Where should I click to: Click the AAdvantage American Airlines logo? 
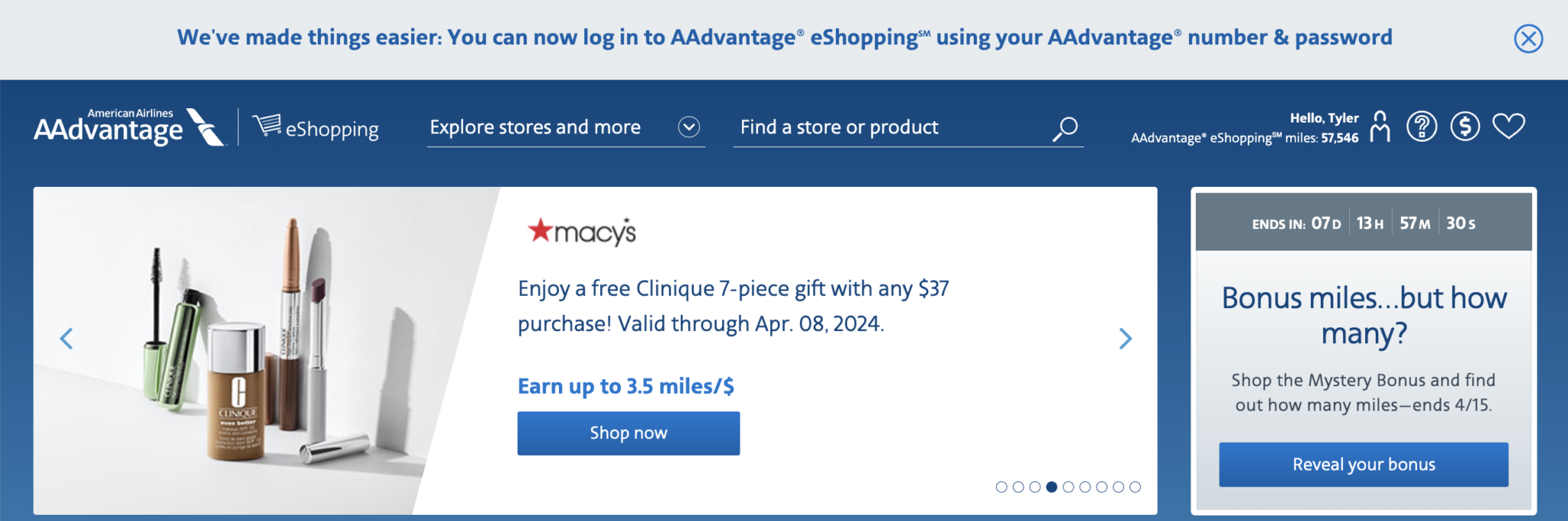pyautogui.click(x=129, y=127)
